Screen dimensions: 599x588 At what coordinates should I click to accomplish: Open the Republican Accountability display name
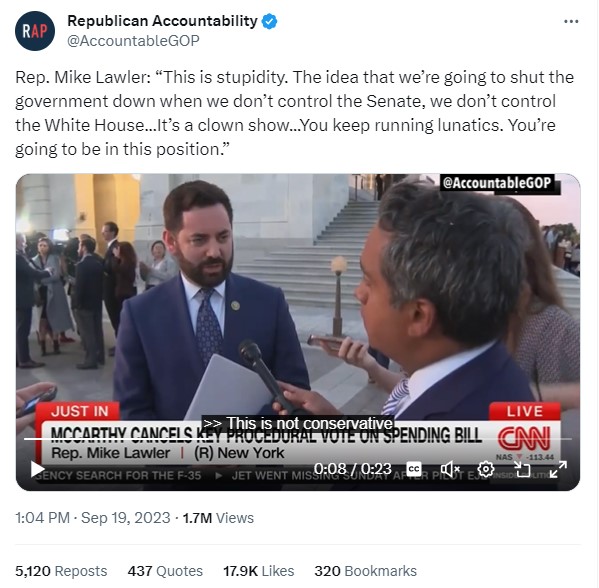(x=162, y=21)
